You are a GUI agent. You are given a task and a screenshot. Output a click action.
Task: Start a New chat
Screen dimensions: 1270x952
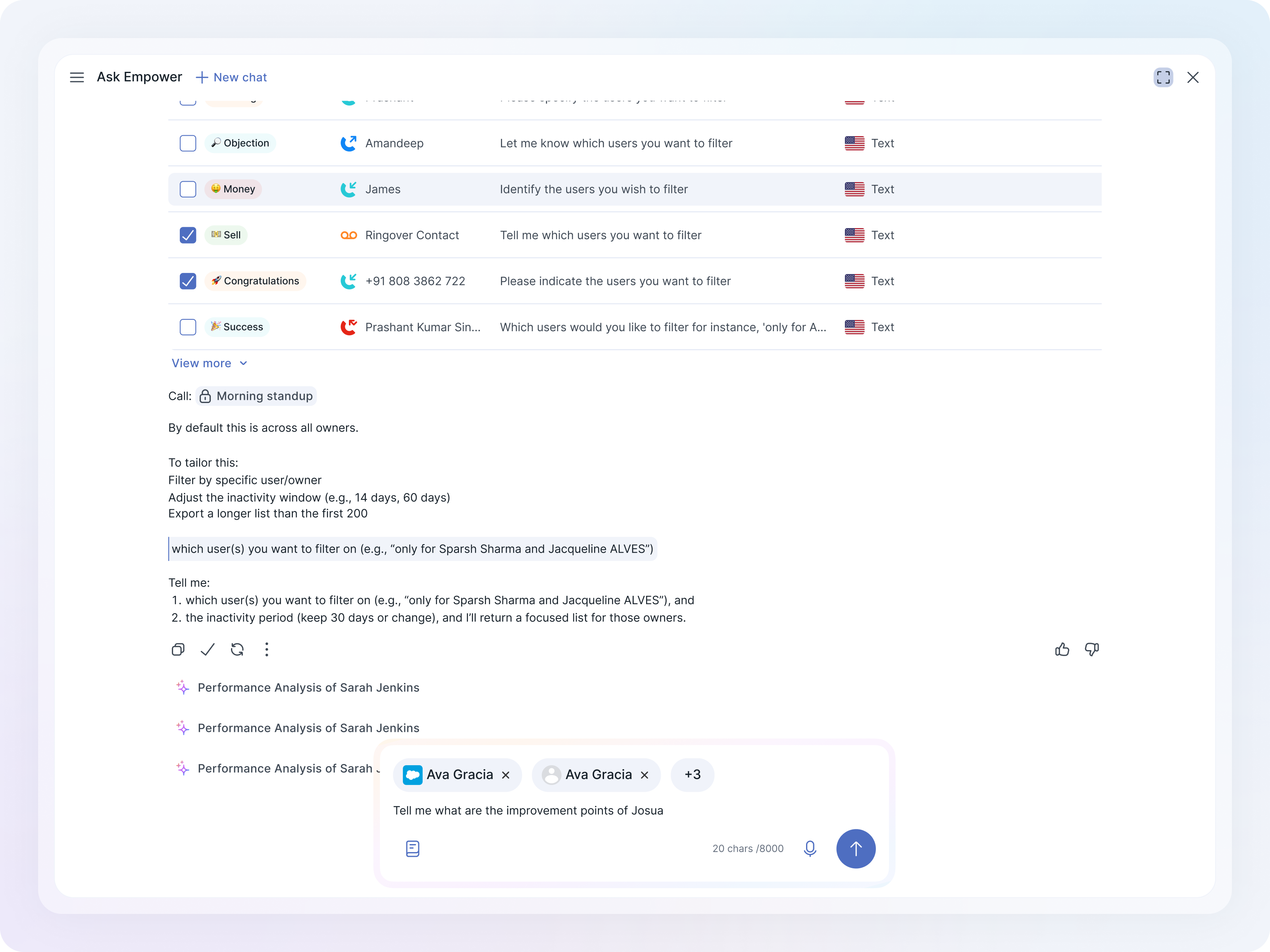(x=231, y=77)
